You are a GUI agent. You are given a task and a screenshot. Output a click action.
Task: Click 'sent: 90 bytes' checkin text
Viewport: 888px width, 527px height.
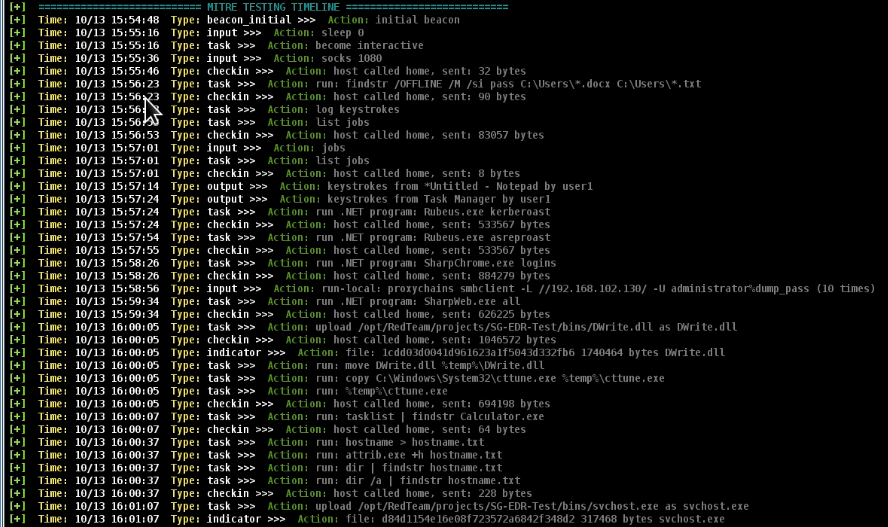tap(484, 97)
